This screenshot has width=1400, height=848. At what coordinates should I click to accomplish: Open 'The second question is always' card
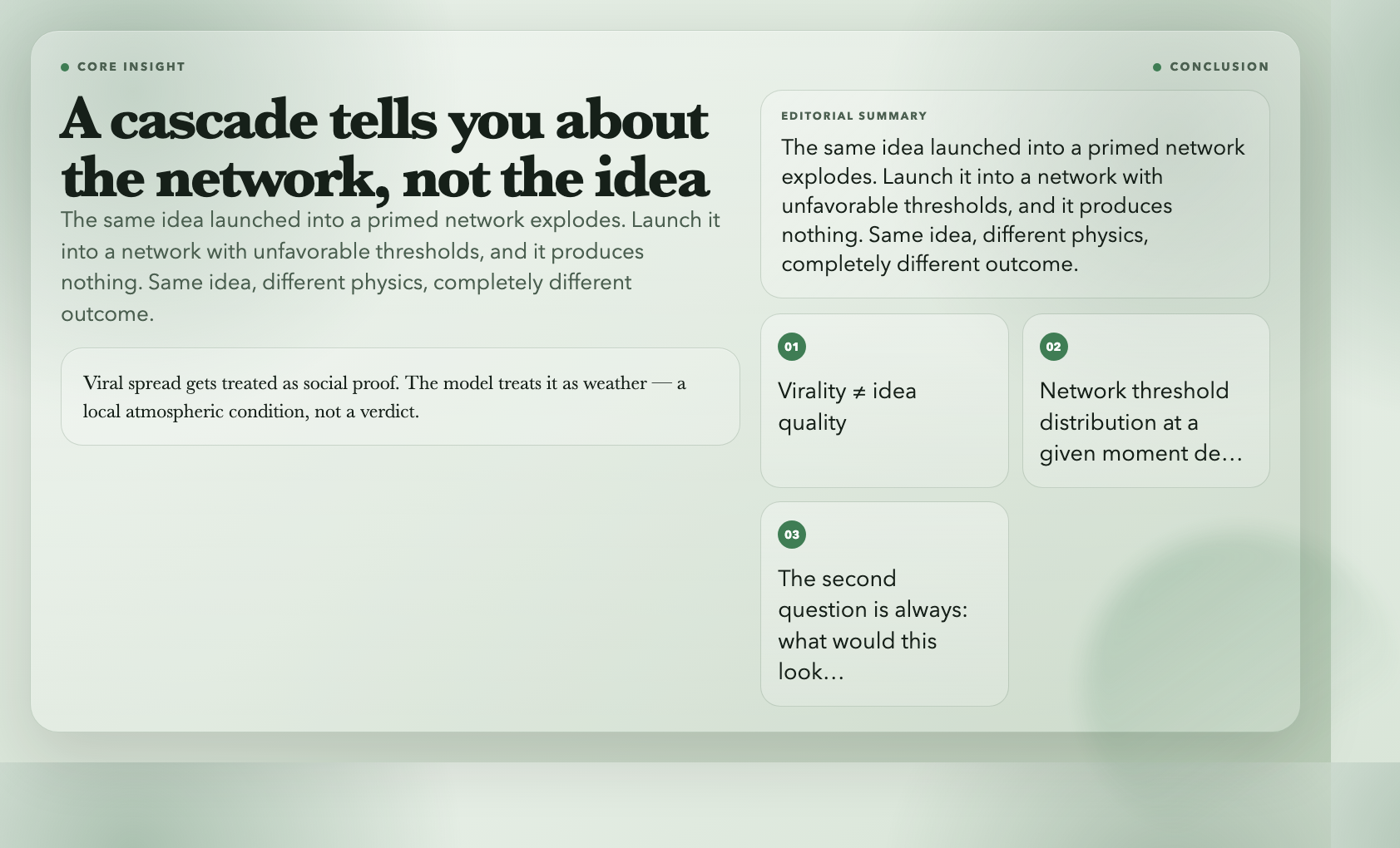coord(884,604)
